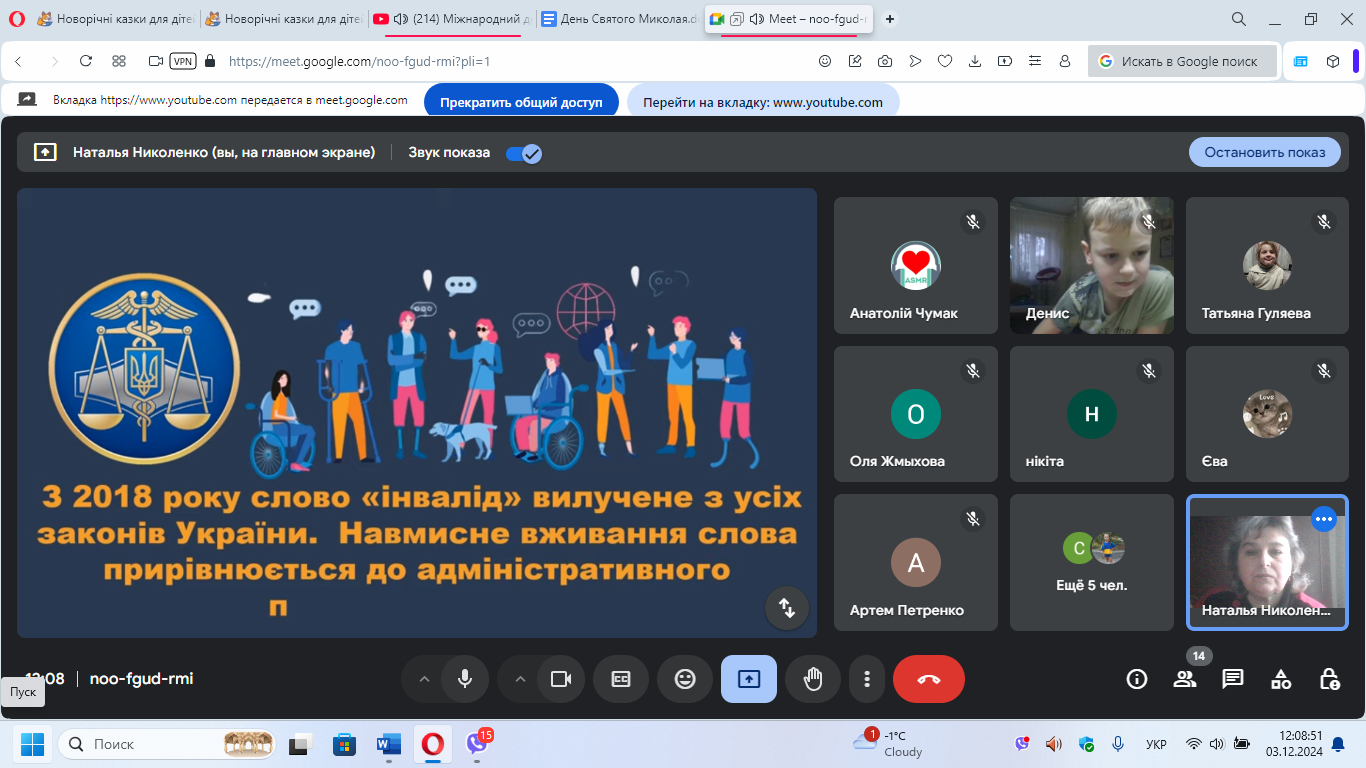Open the extensions cube icon
1366x768 pixels.
1333,61
